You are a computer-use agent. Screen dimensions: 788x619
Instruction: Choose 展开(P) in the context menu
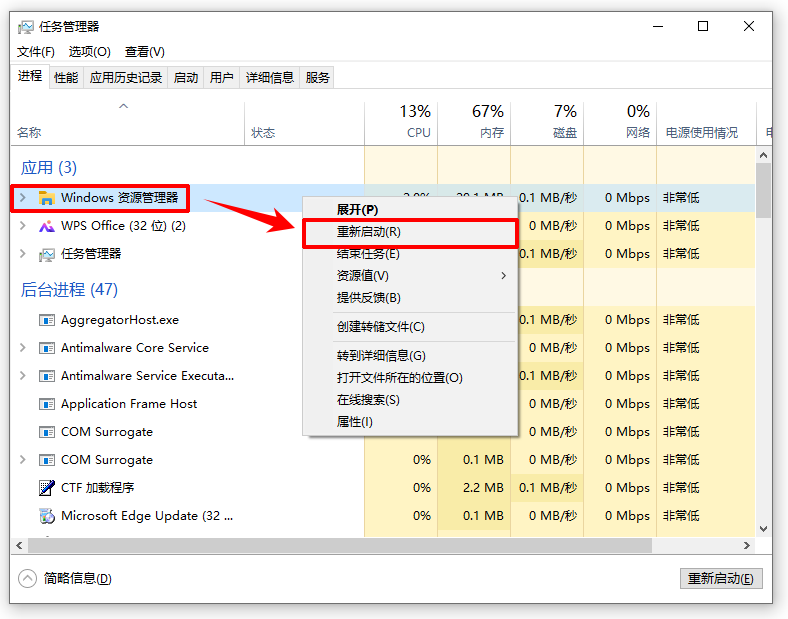(410, 210)
